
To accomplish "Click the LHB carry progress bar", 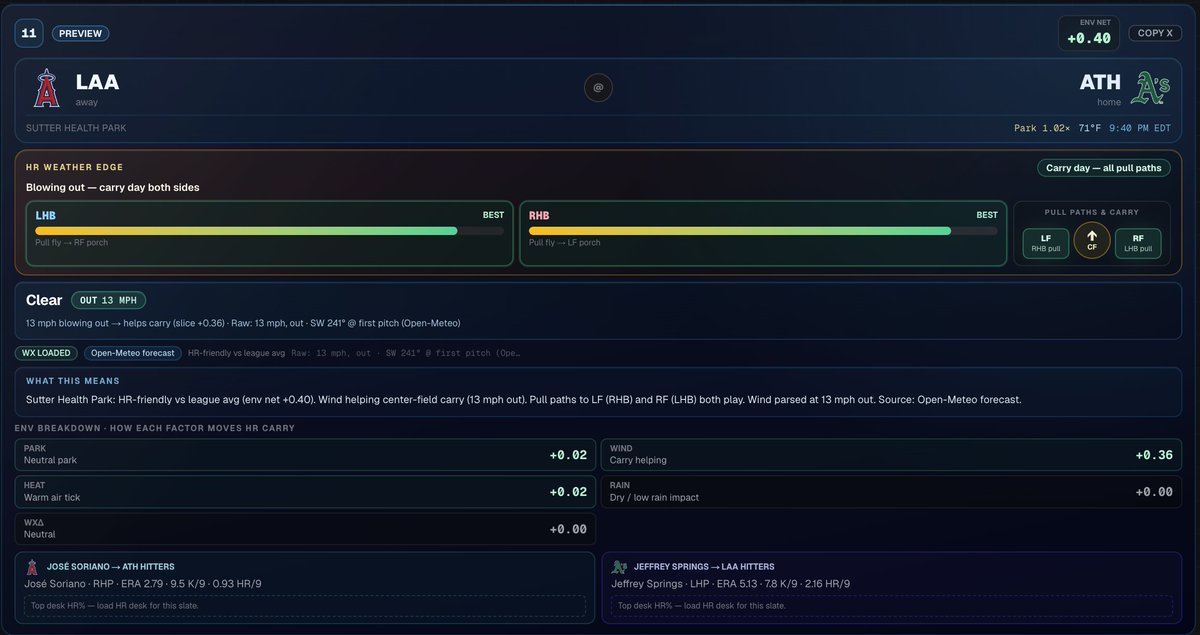I will (x=269, y=230).
